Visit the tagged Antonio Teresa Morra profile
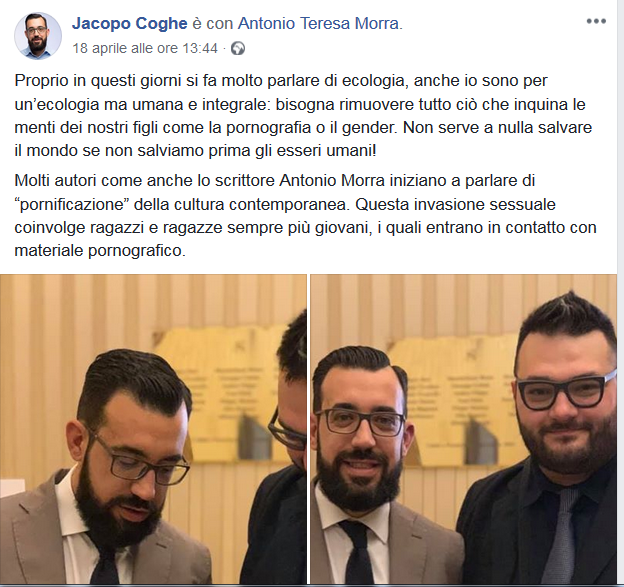Viewport: 624px width, 587px height. point(320,23)
